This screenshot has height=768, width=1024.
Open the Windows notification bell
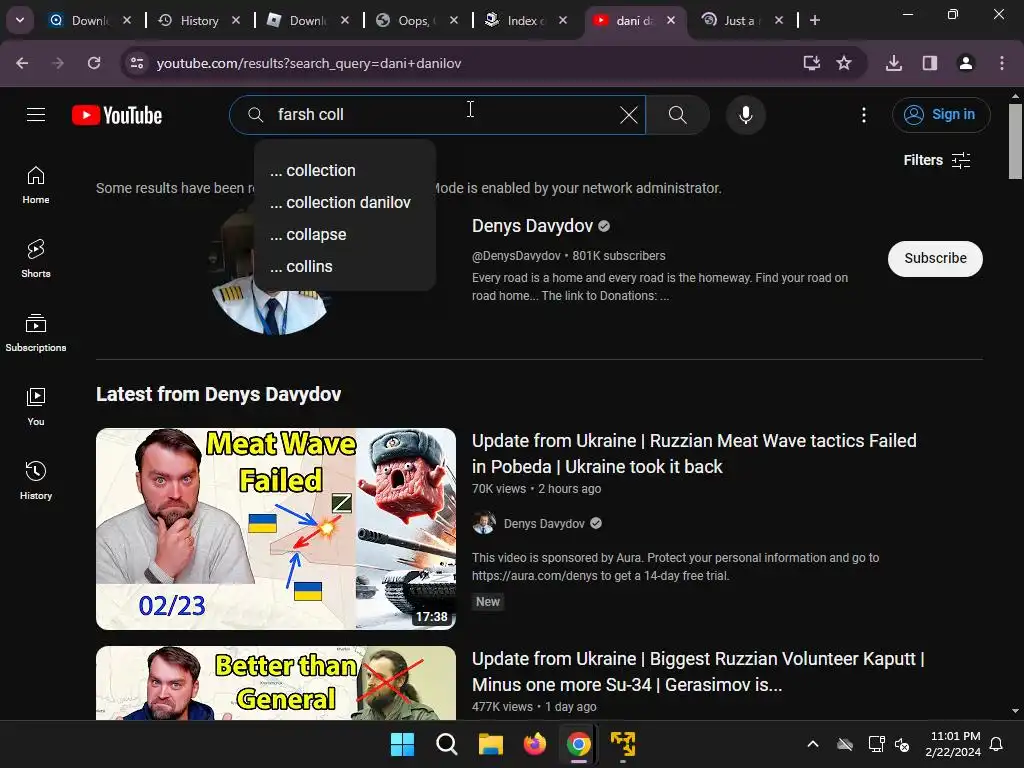(997, 744)
